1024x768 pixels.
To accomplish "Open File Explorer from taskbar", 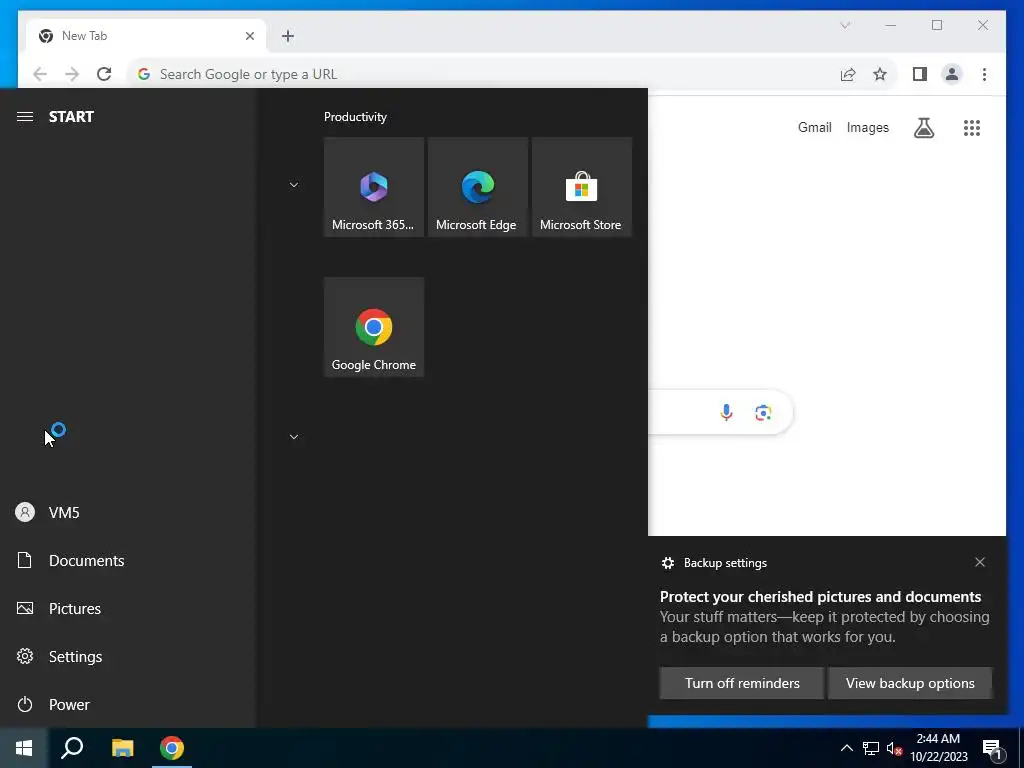I will coord(122,748).
